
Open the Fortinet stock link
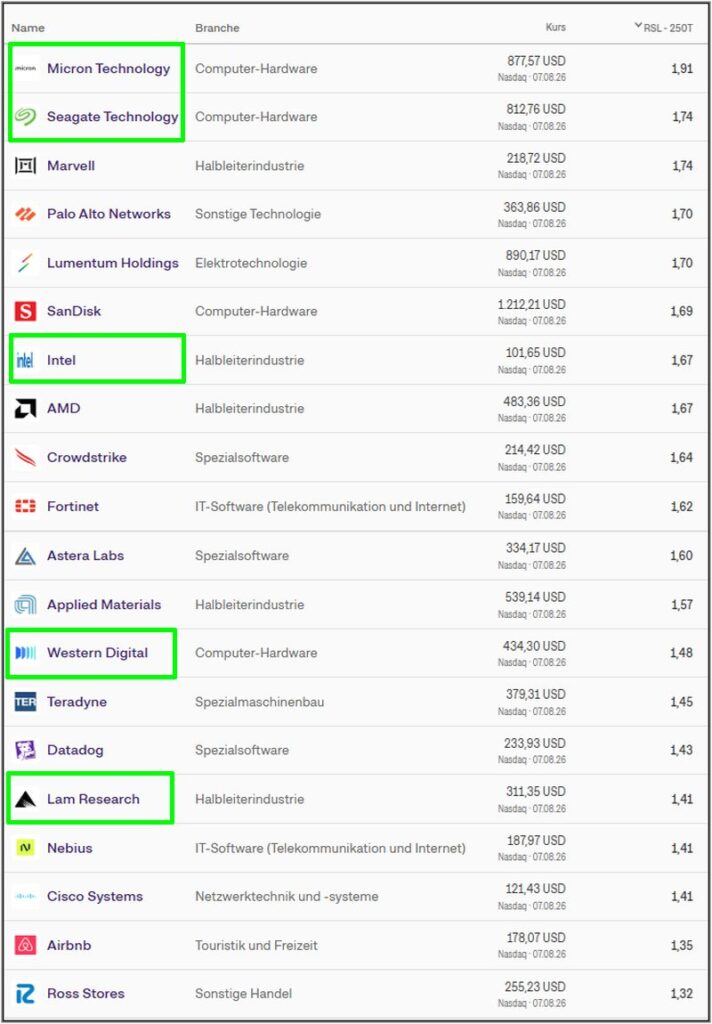pyautogui.click(x=73, y=506)
